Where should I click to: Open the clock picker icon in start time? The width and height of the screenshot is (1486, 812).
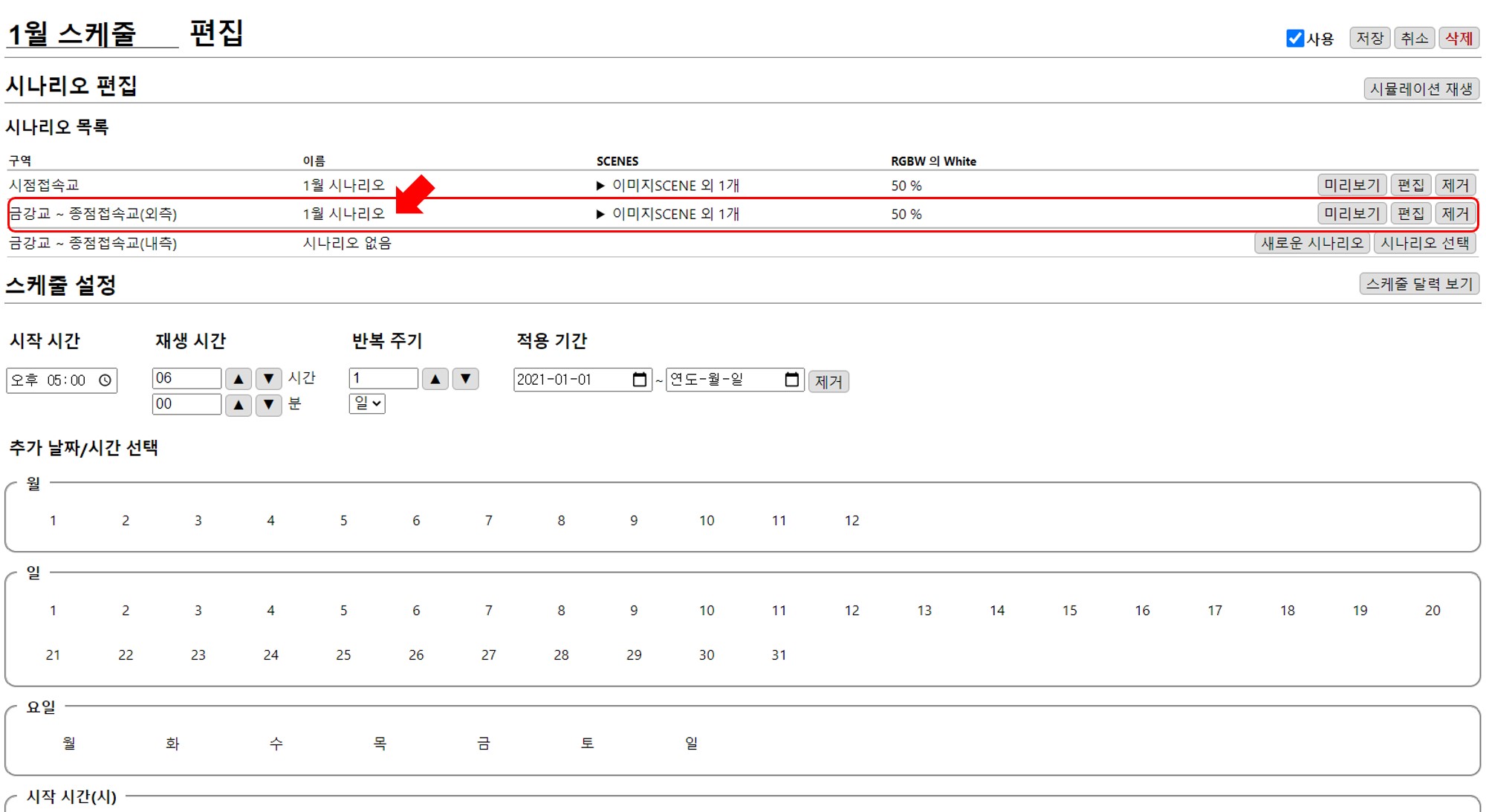click(x=106, y=380)
